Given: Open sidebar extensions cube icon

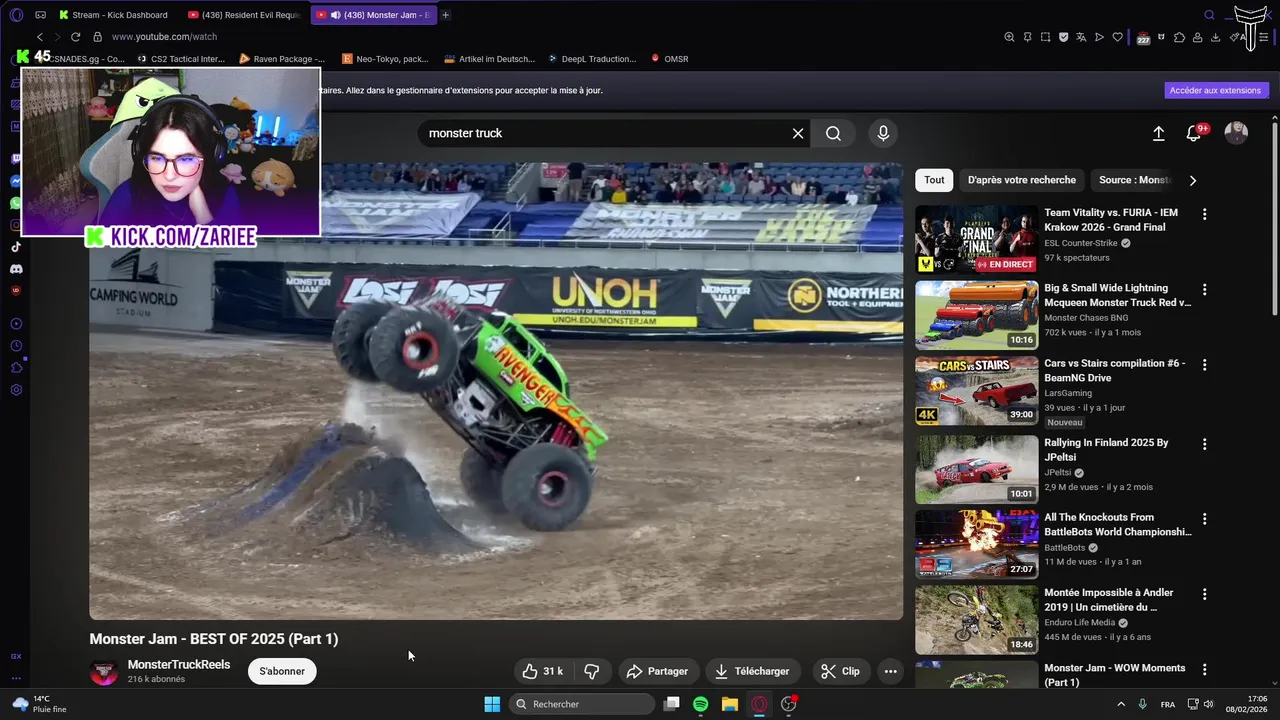Looking at the screenshot, I should click(16, 368).
